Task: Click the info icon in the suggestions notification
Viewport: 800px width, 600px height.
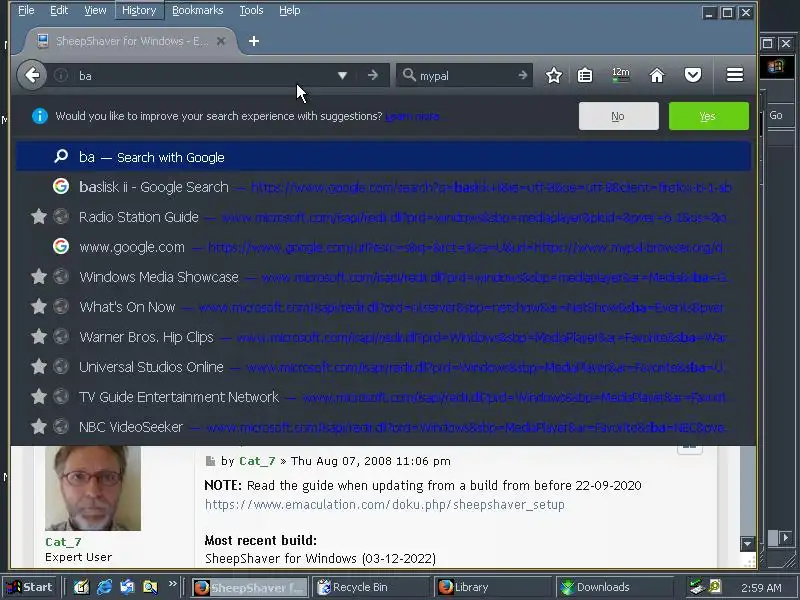Action: pyautogui.click(x=40, y=116)
